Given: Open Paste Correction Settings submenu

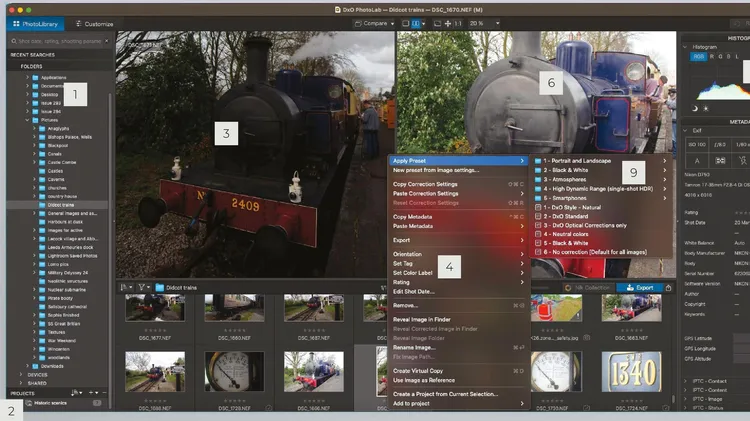Looking at the screenshot, I should point(459,194).
